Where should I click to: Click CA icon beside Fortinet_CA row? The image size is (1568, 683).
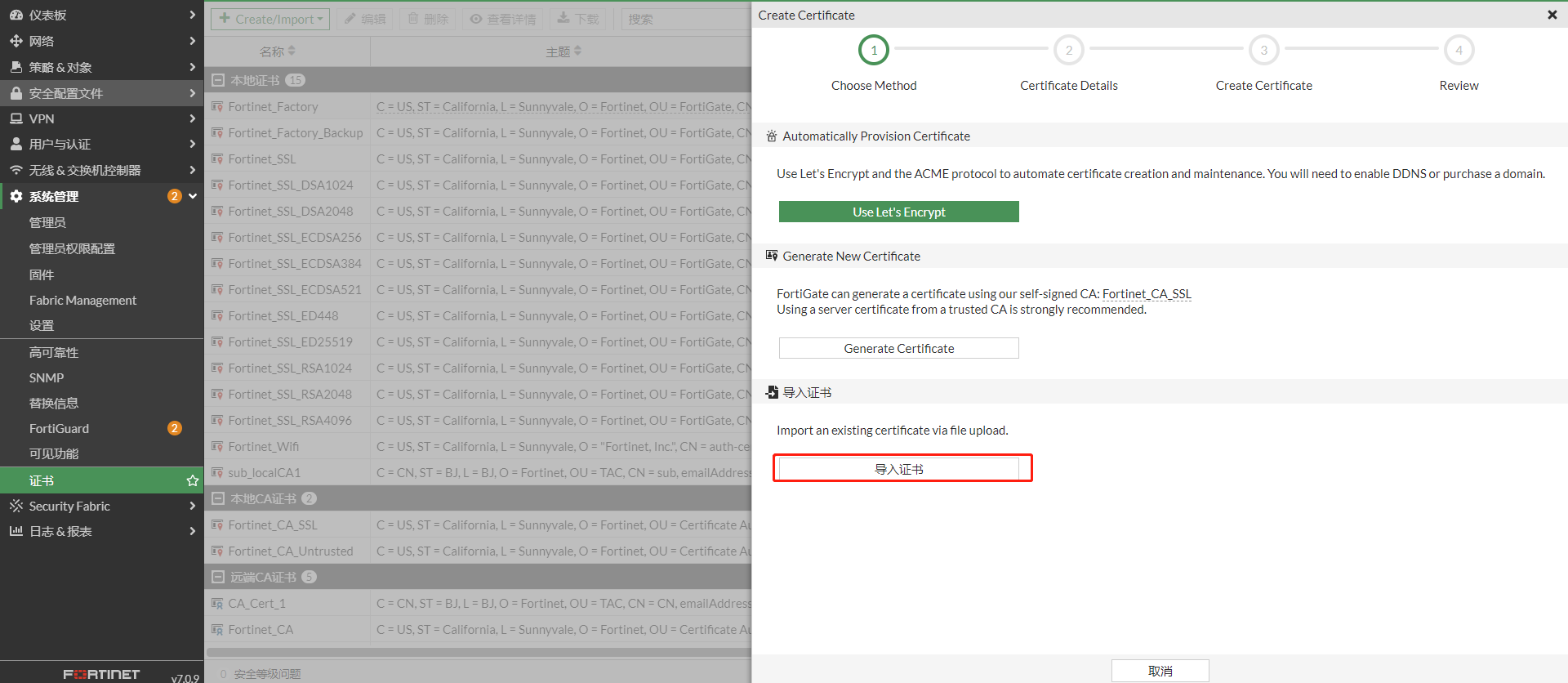tap(217, 629)
